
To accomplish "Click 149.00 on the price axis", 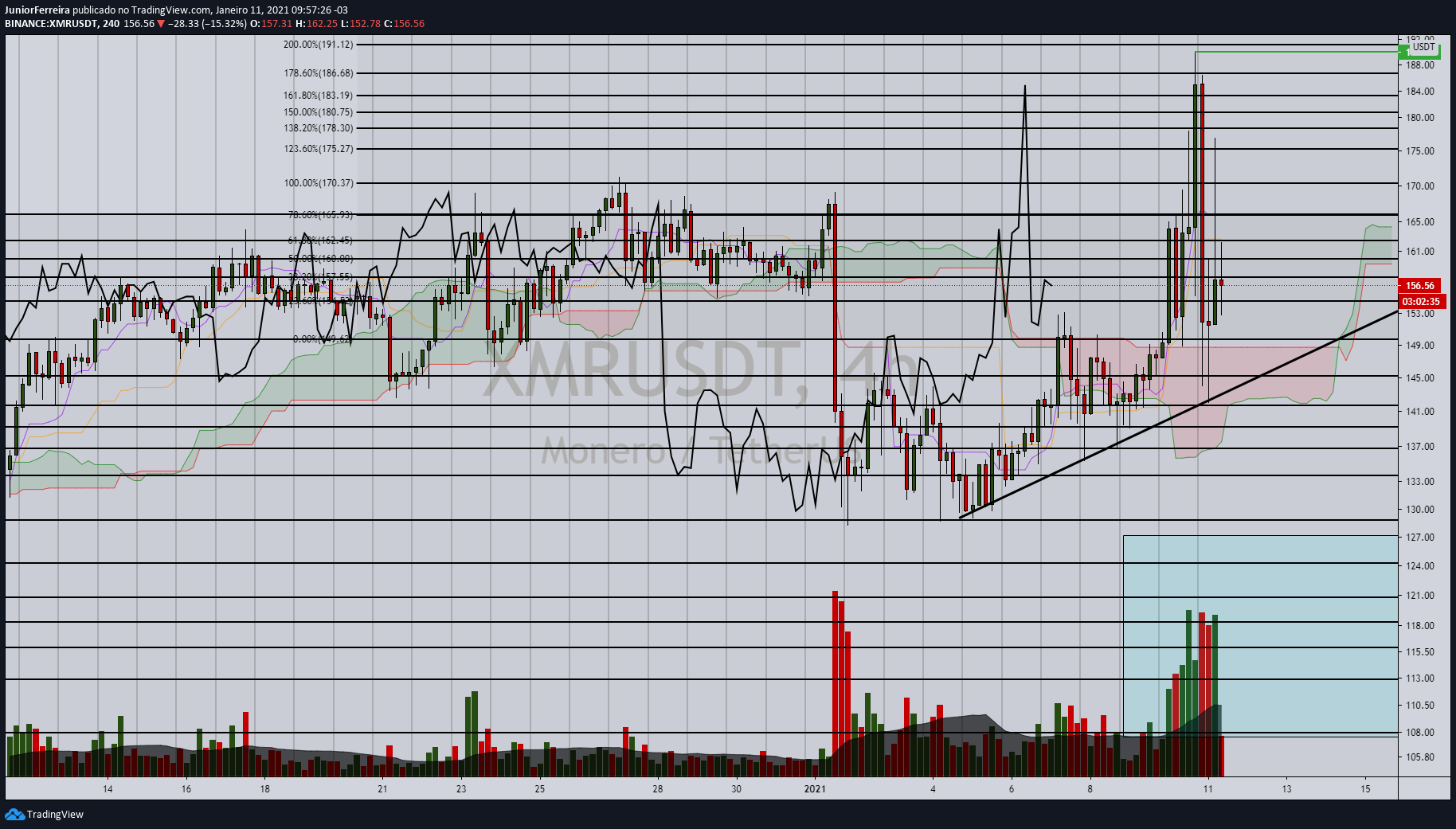I will tap(1420, 346).
